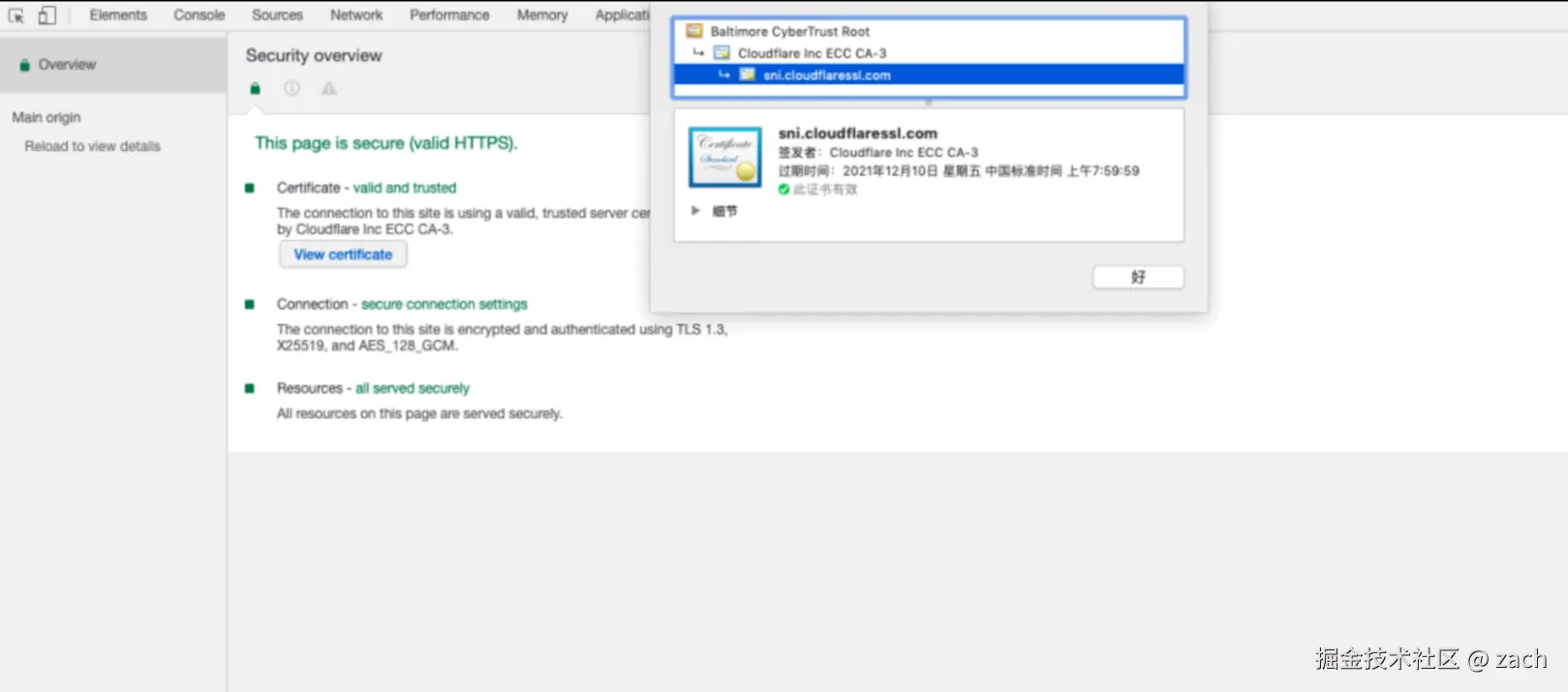
Task: Switch to the Network tab
Action: pos(356,15)
